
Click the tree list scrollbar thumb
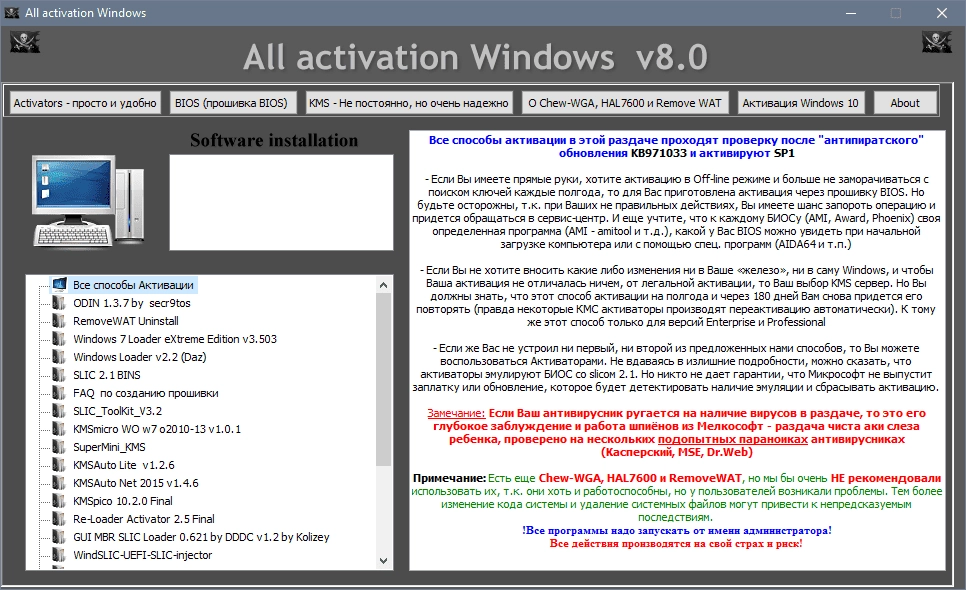coord(383,379)
